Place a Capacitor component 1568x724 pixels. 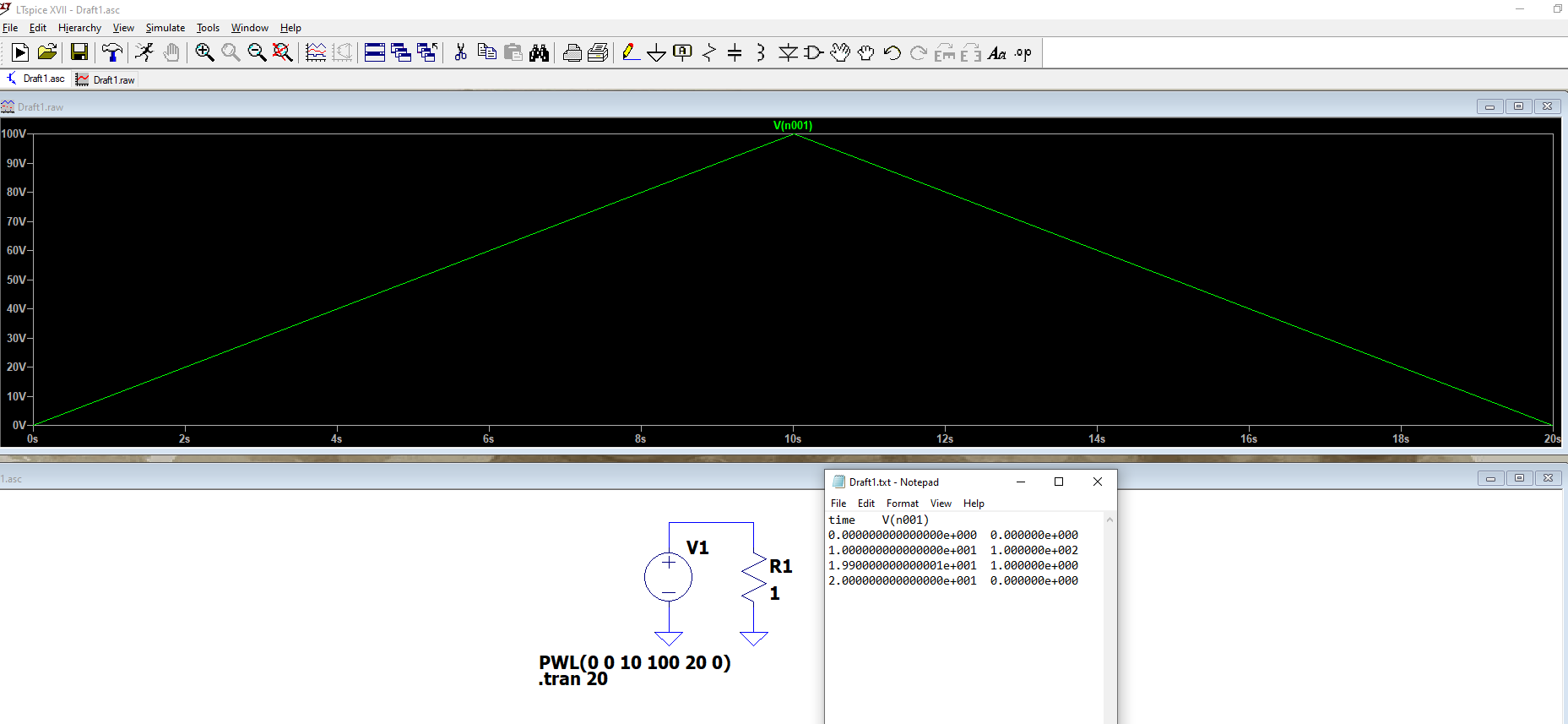pyautogui.click(x=735, y=53)
